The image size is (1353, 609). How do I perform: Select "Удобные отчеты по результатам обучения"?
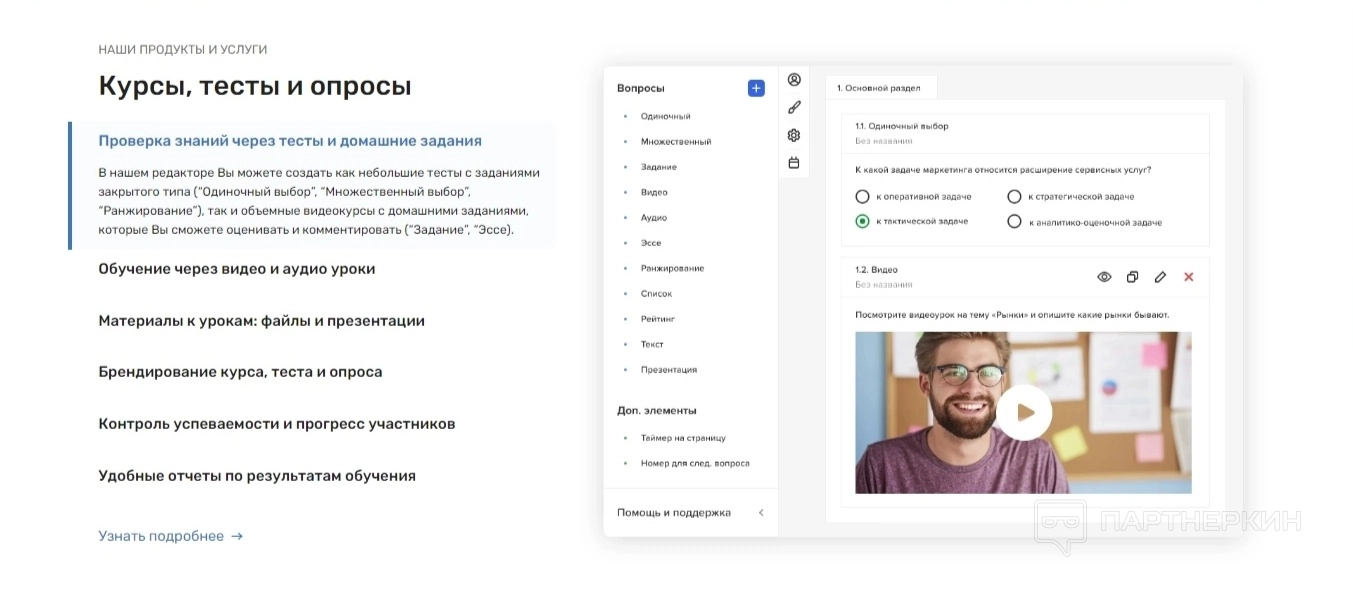click(x=257, y=476)
